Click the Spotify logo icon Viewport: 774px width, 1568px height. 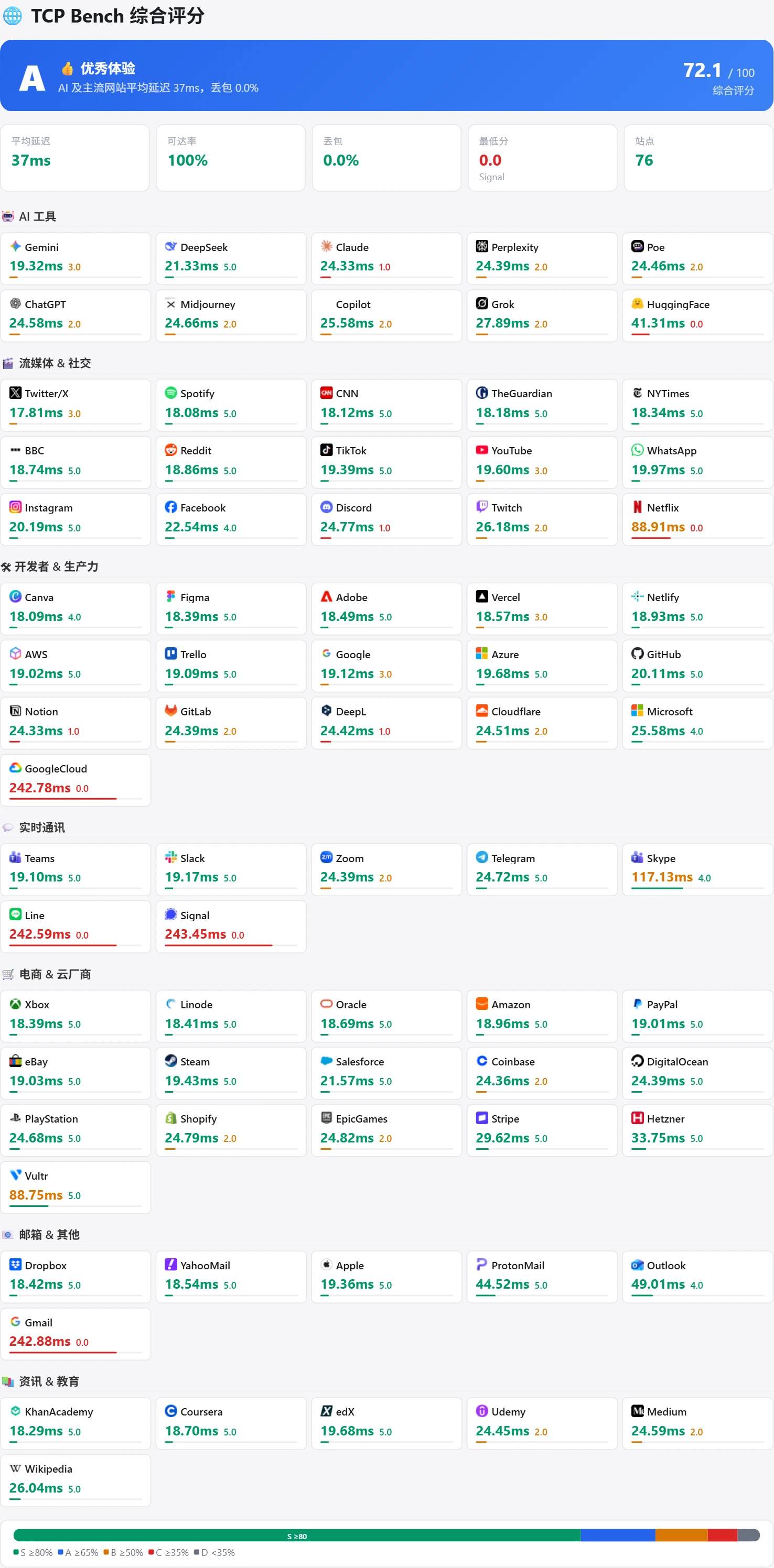170,393
